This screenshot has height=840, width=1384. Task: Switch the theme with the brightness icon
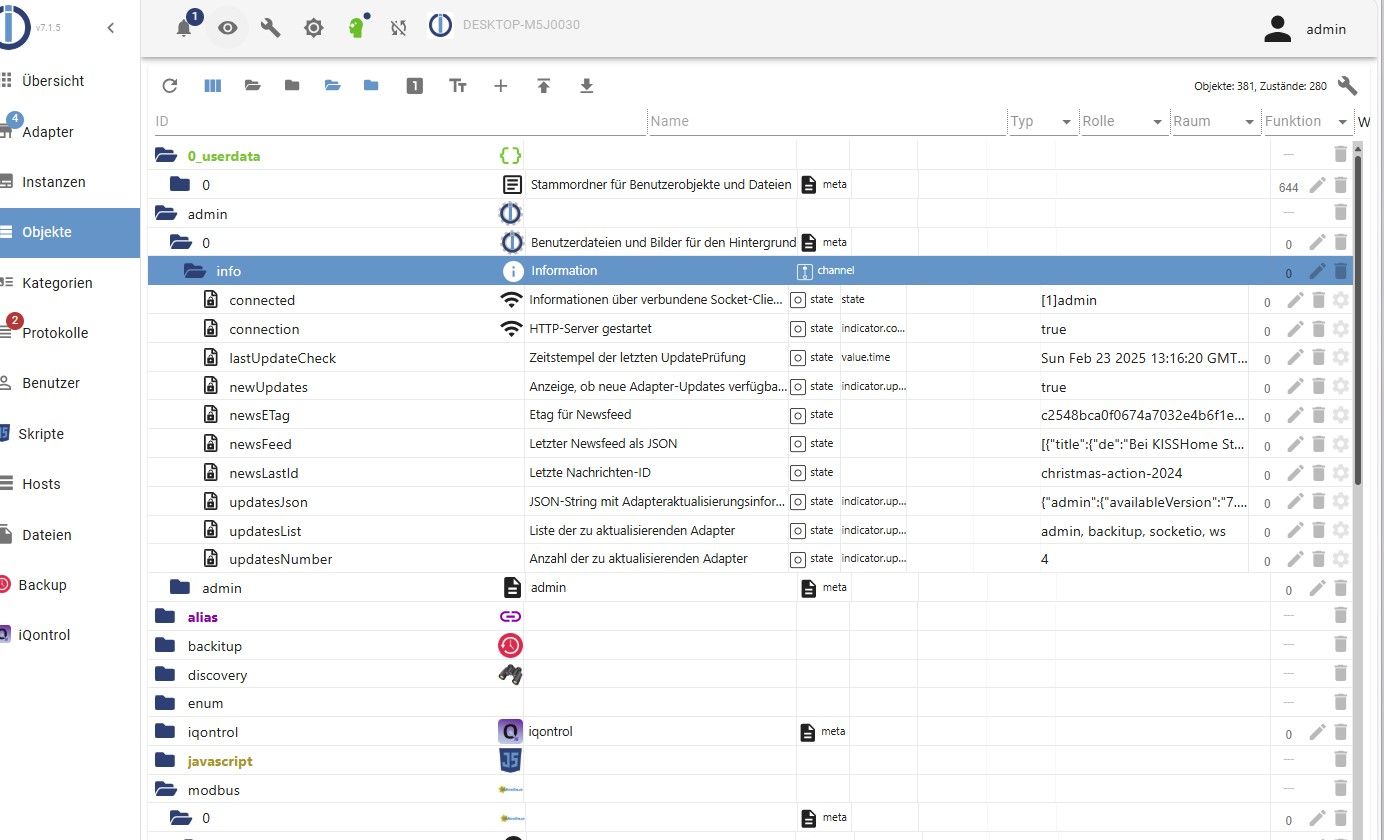pos(313,28)
